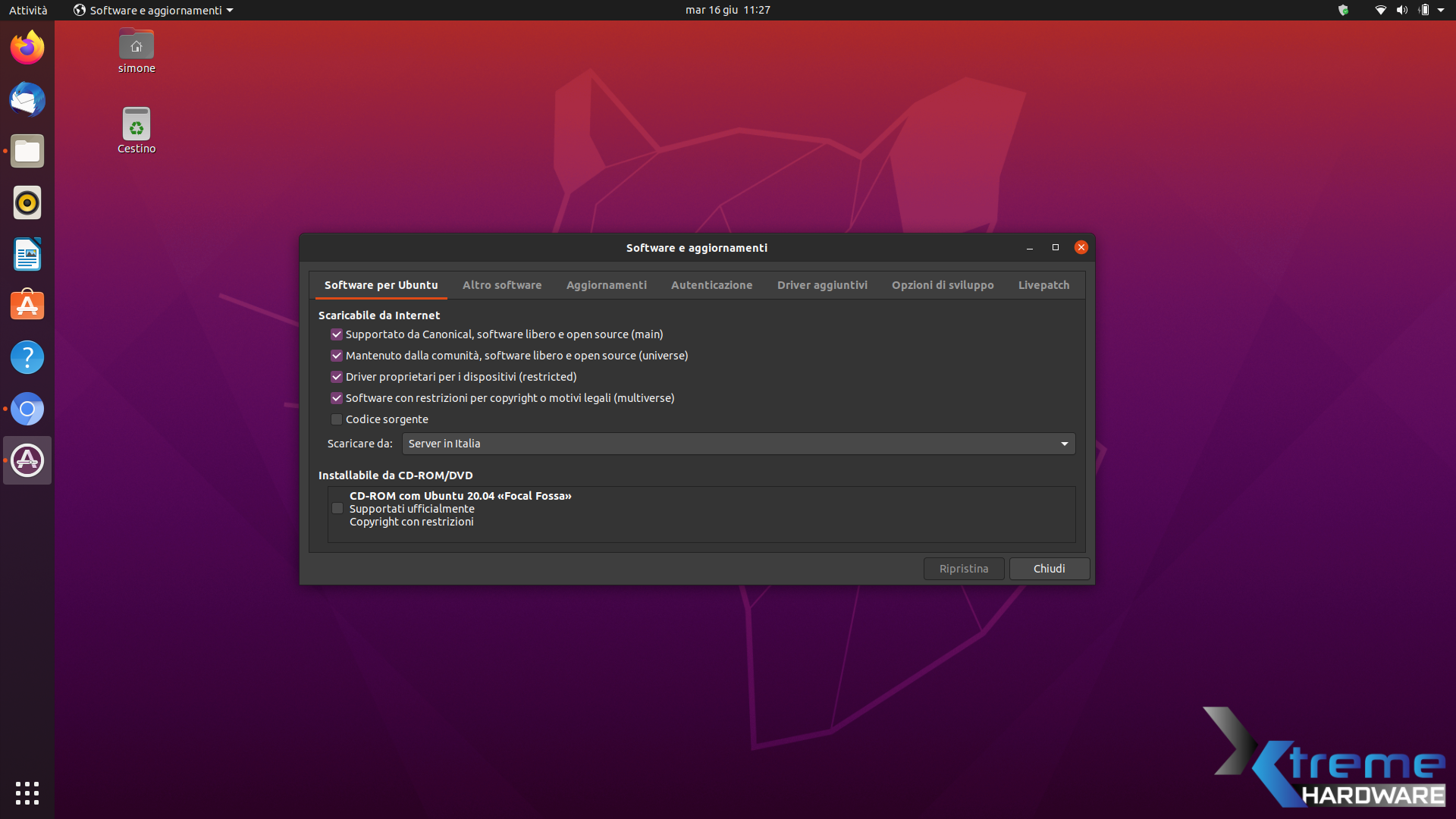Screen dimensions: 1456x819
Task: Open Firefox from the dock
Action: [27, 48]
